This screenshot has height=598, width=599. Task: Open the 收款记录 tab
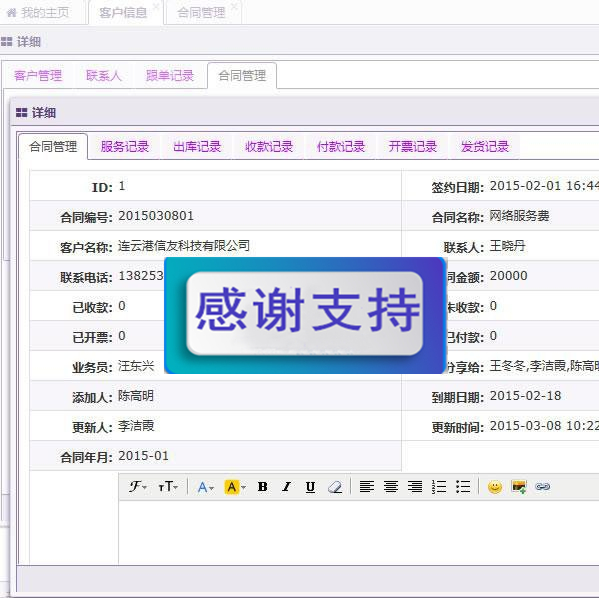point(269,146)
